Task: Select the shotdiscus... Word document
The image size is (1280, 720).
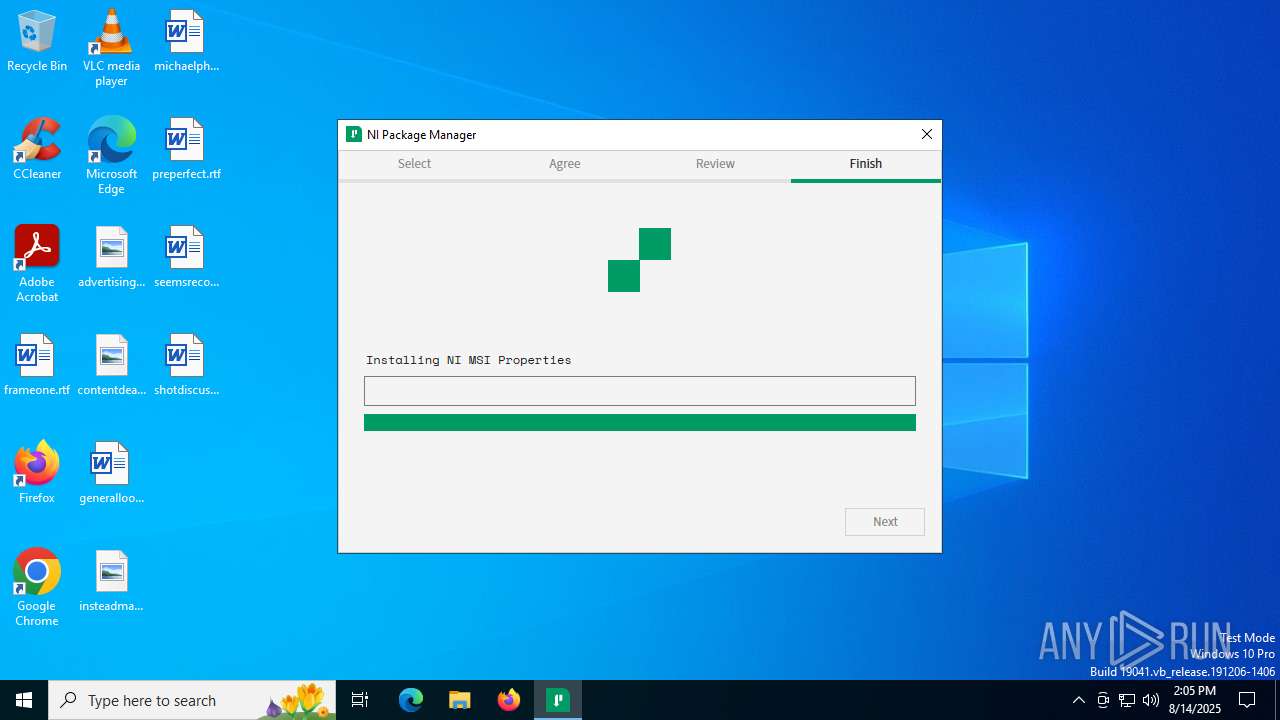Action: click(x=186, y=365)
